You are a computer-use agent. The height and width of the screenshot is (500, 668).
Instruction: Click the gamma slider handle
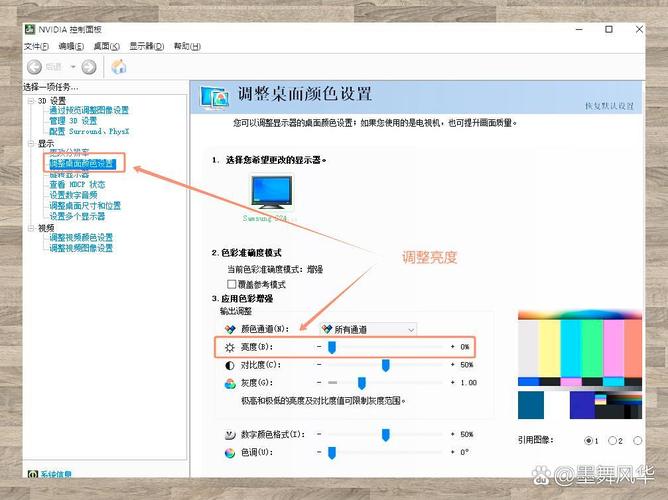tap(362, 383)
